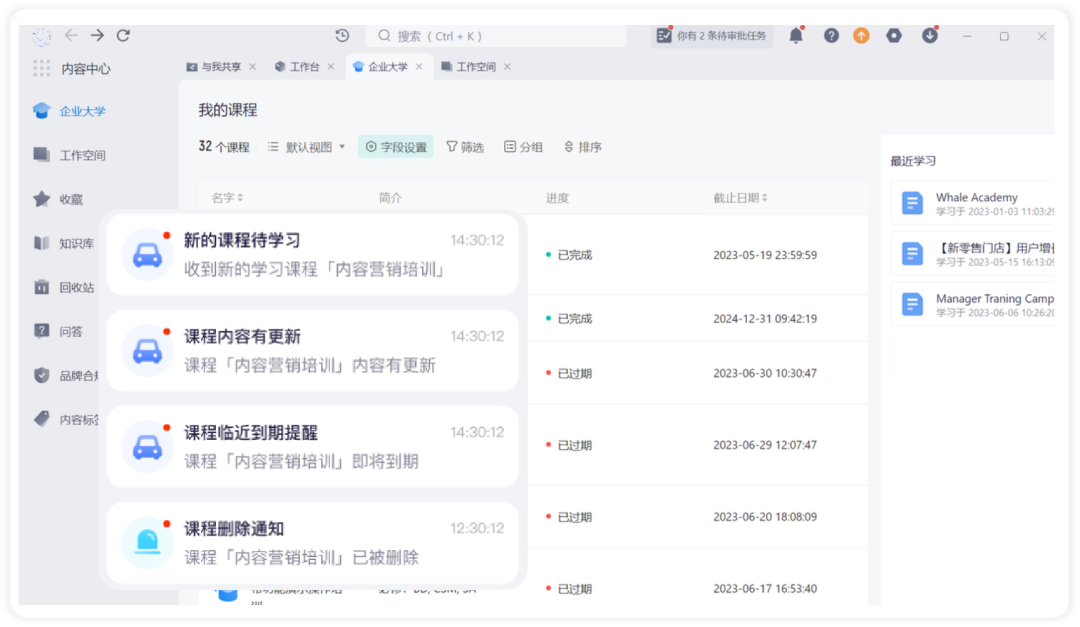Image resolution: width=1080 pixels, height=627 pixels.
Task: Go forward with the right arrow icon
Action: [x=97, y=35]
